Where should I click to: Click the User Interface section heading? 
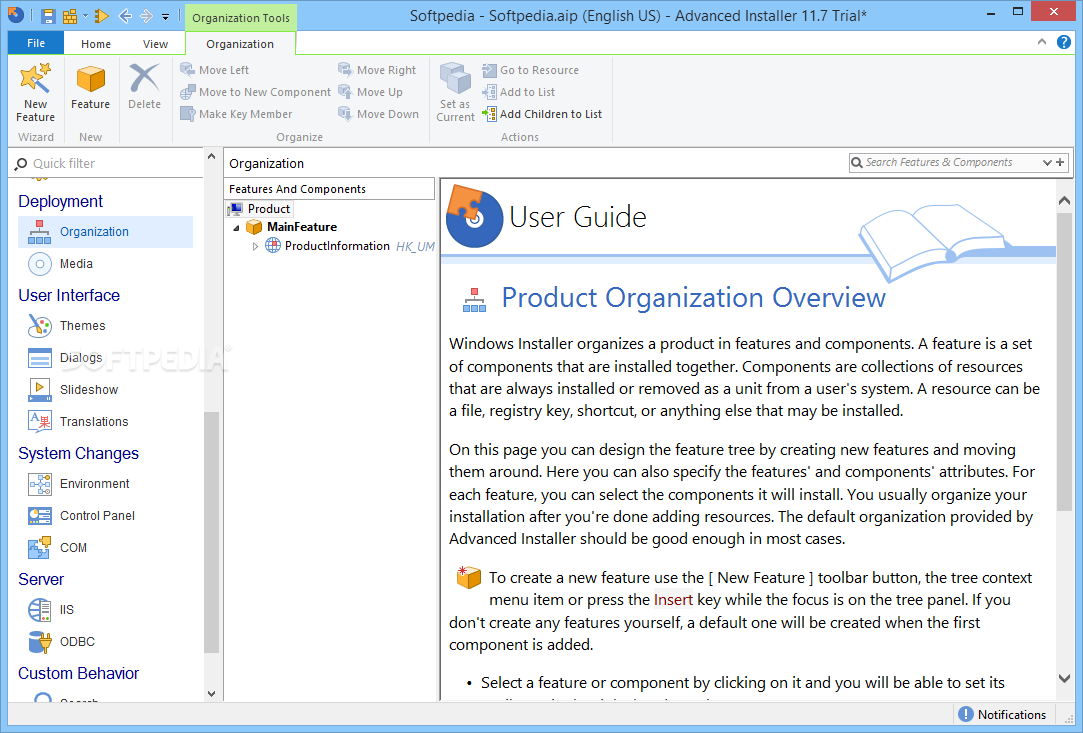[x=69, y=295]
